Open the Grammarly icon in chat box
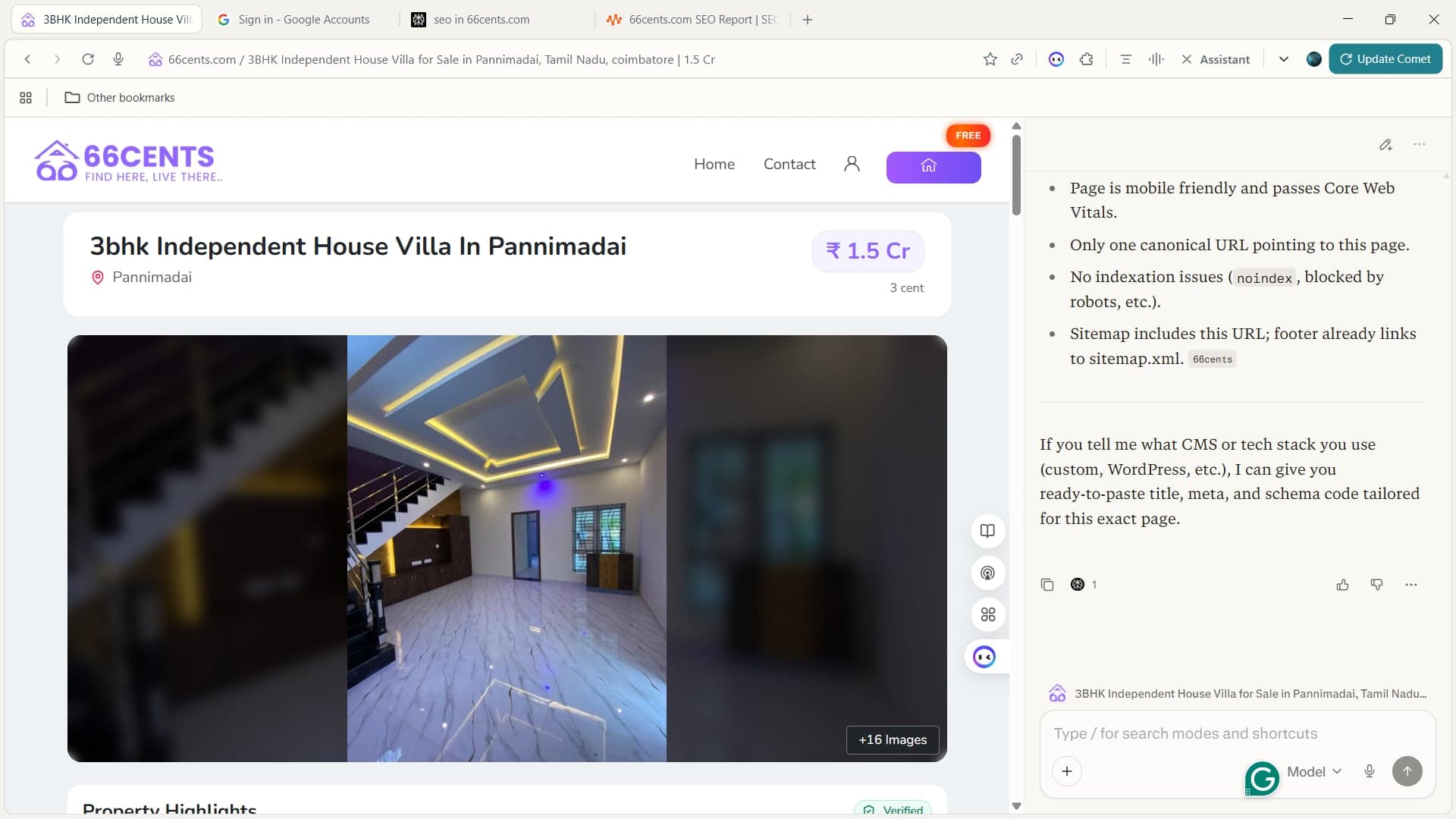The width and height of the screenshot is (1456, 819). pyautogui.click(x=1262, y=778)
